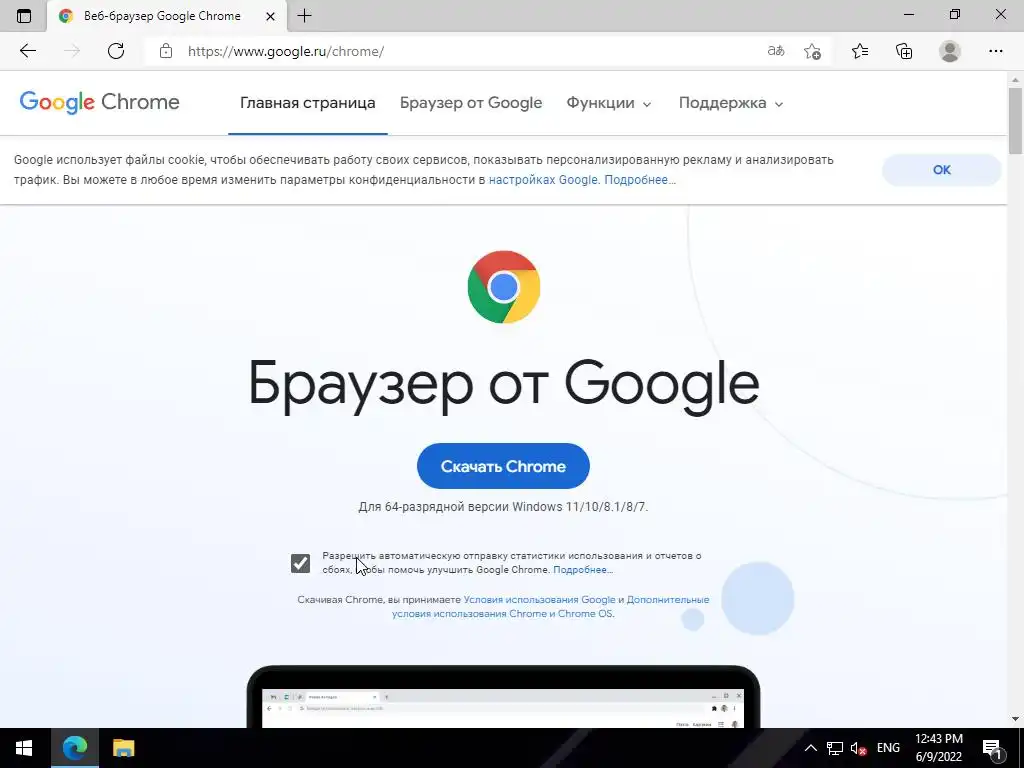Click the page vertical scrollbar thumb
1024x768 pixels.
click(x=1016, y=121)
